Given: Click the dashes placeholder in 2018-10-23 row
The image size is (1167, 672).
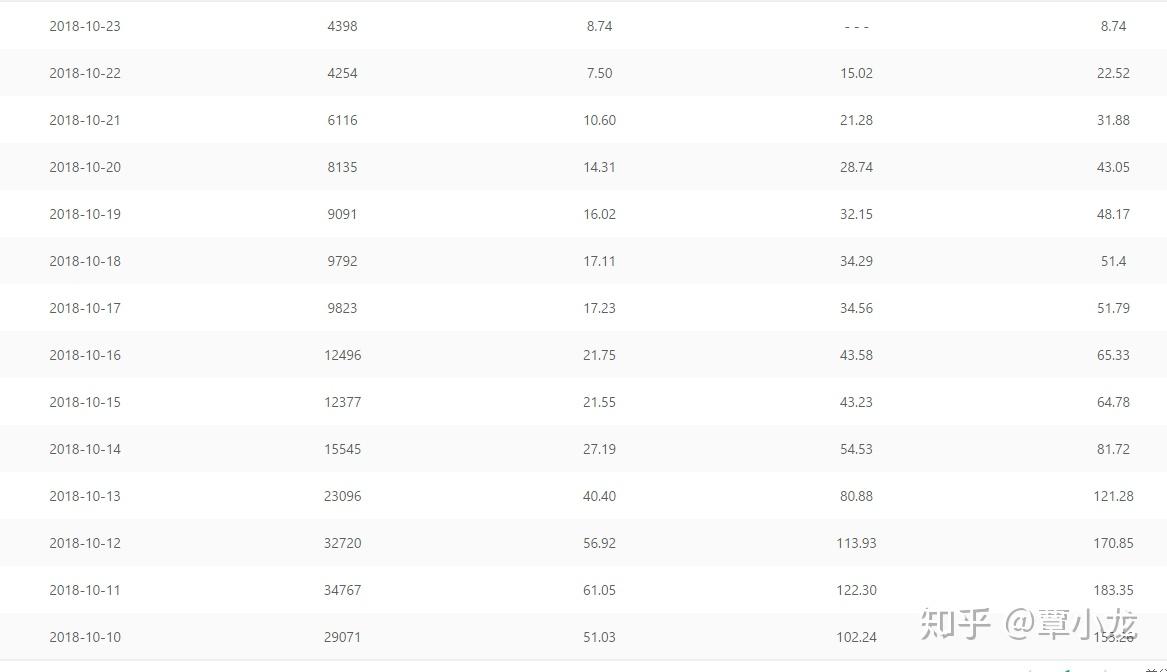Looking at the screenshot, I should pos(856,26).
